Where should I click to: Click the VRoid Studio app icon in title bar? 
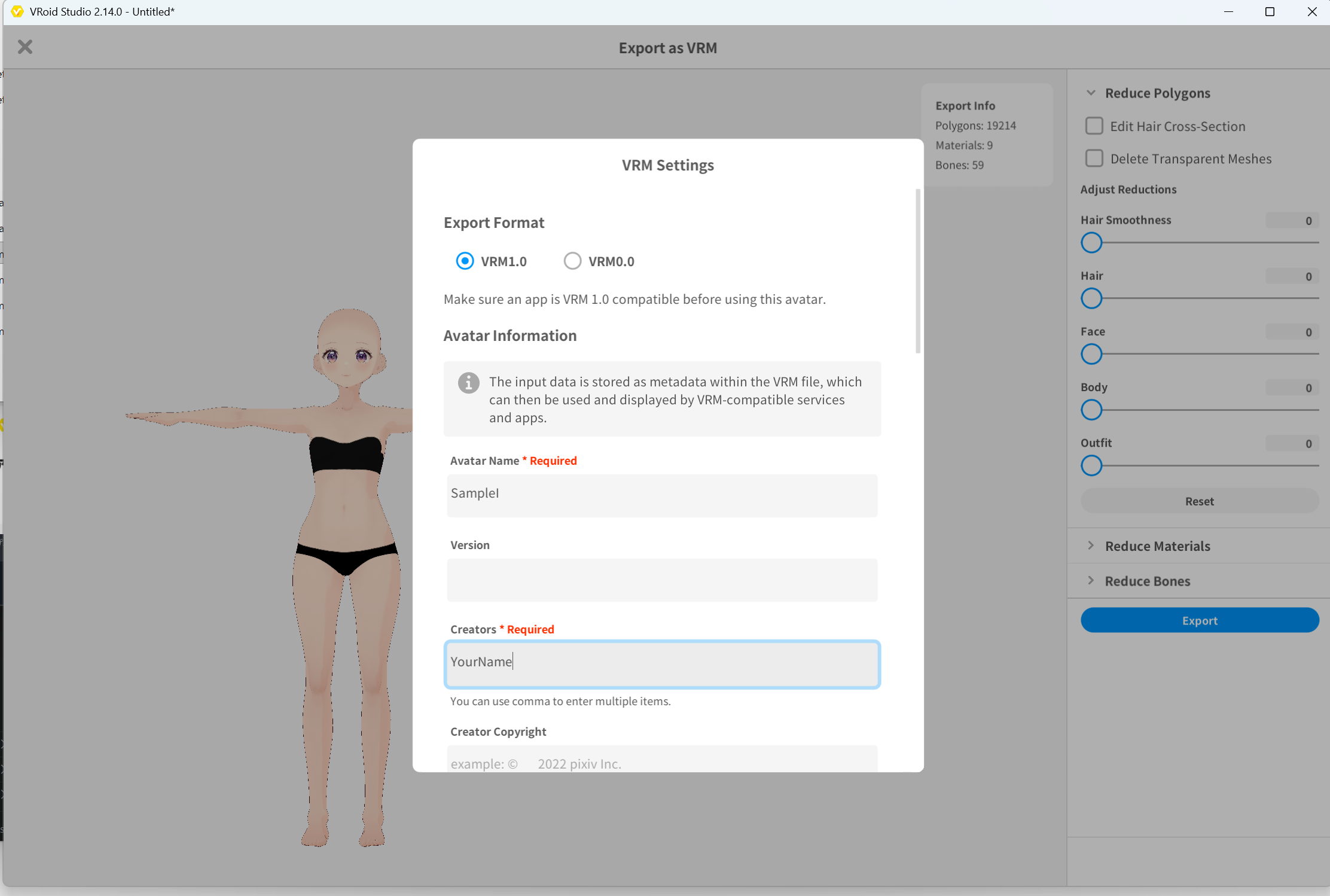click(x=17, y=11)
